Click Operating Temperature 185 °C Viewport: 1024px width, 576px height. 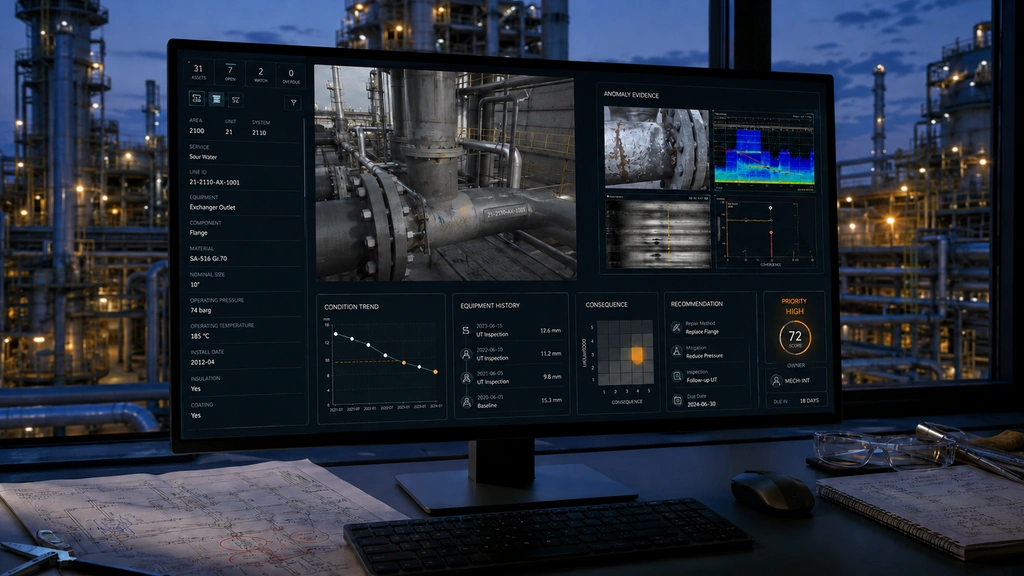click(200, 336)
